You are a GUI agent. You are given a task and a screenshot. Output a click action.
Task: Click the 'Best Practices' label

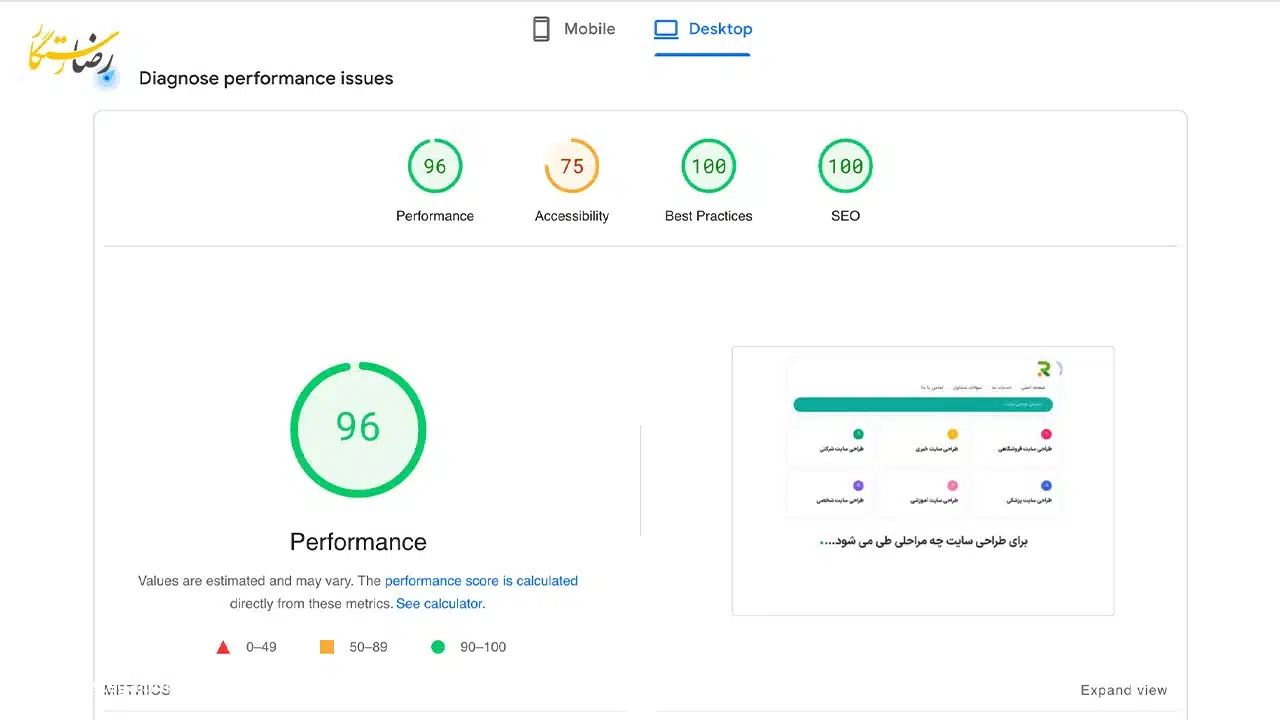point(709,216)
